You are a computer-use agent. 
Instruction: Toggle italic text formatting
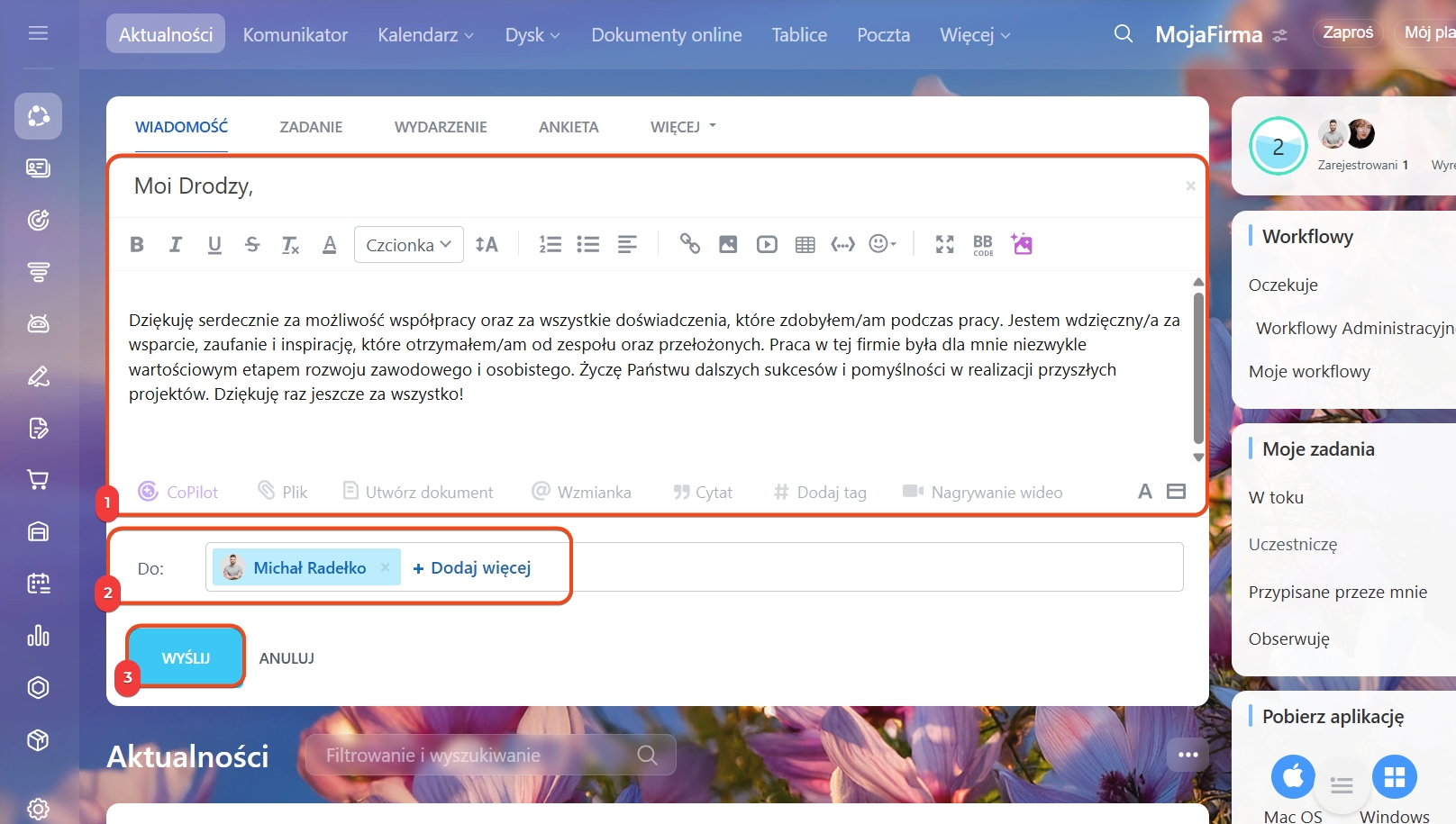pos(176,244)
